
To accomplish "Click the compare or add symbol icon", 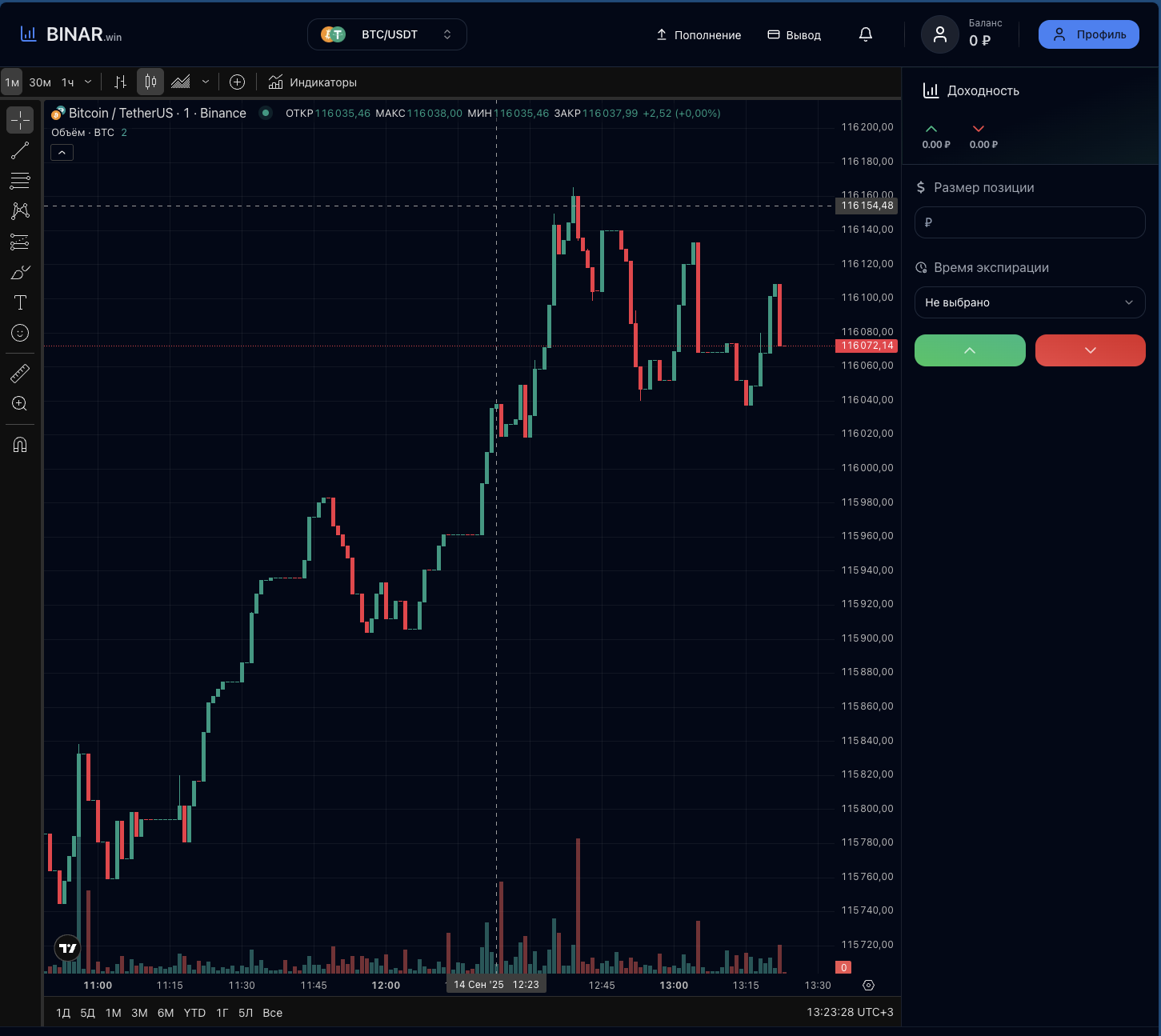I will pyautogui.click(x=237, y=82).
